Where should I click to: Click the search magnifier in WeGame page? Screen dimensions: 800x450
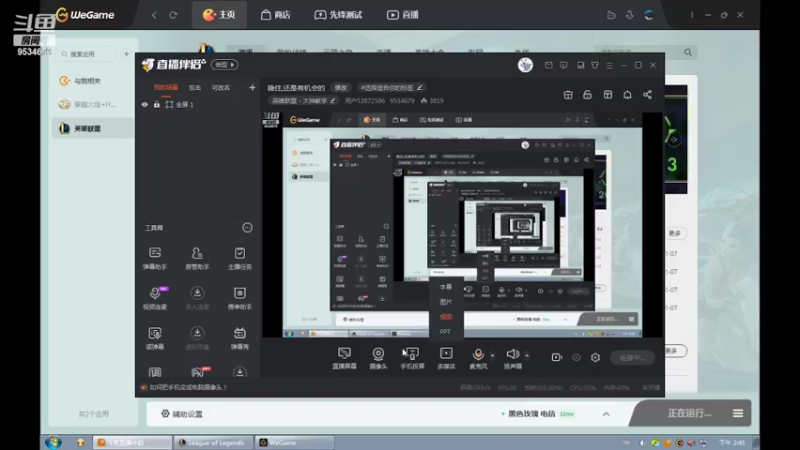688,52
